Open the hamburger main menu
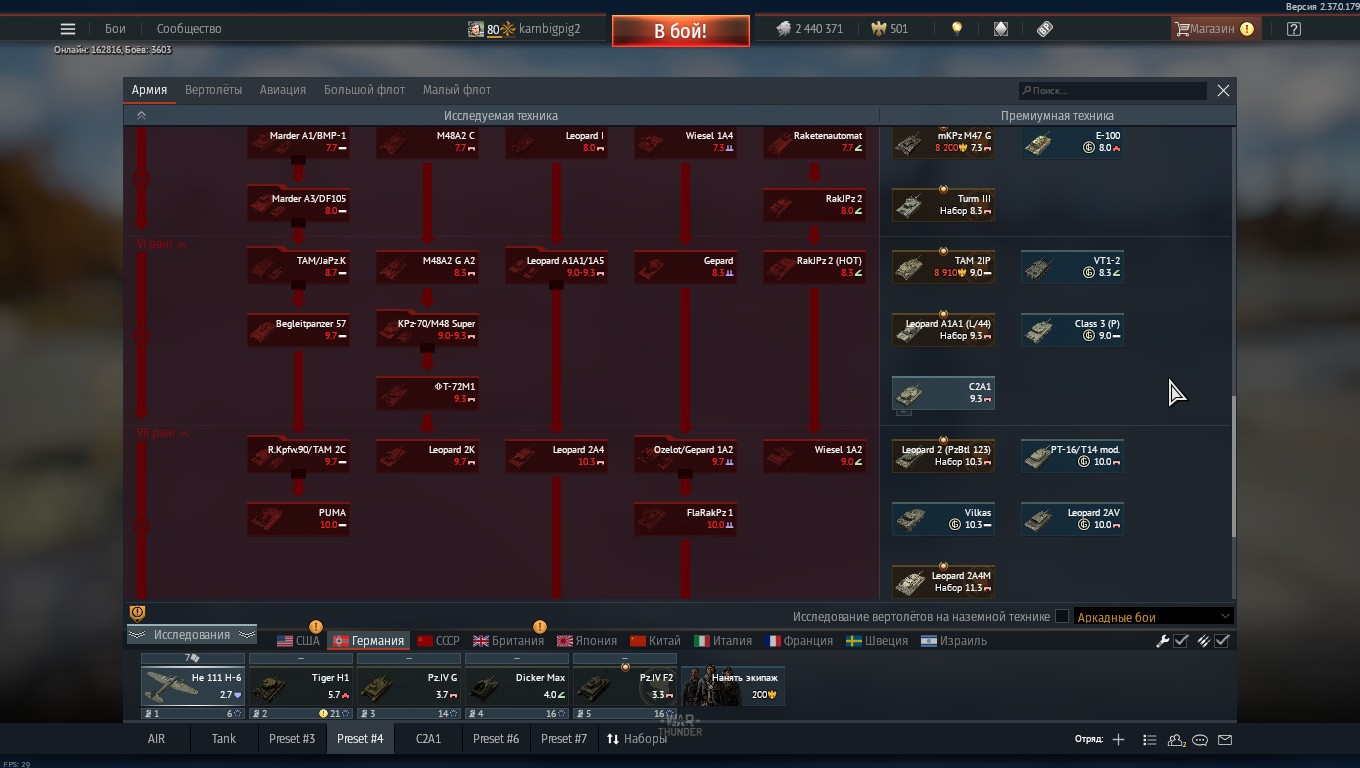The height and width of the screenshot is (768, 1360). click(x=68, y=29)
